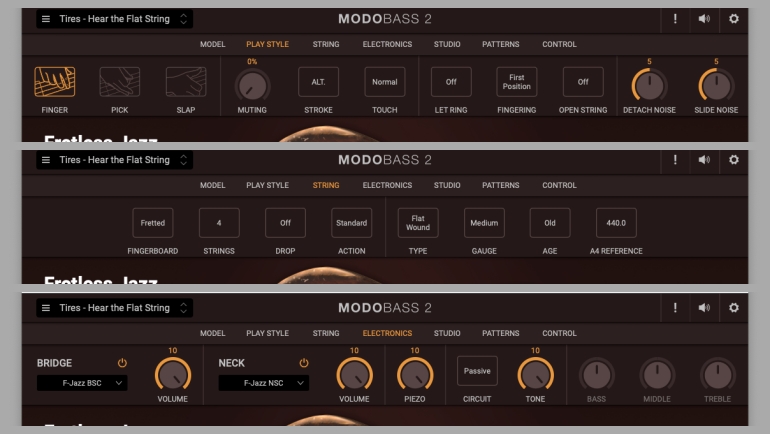The height and width of the screenshot is (434, 770).
Task: Toggle Open String Off button
Action: click(583, 81)
